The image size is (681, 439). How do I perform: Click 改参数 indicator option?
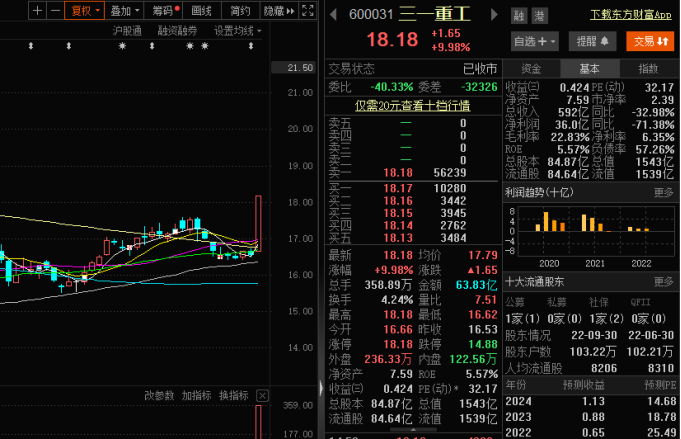159,396
